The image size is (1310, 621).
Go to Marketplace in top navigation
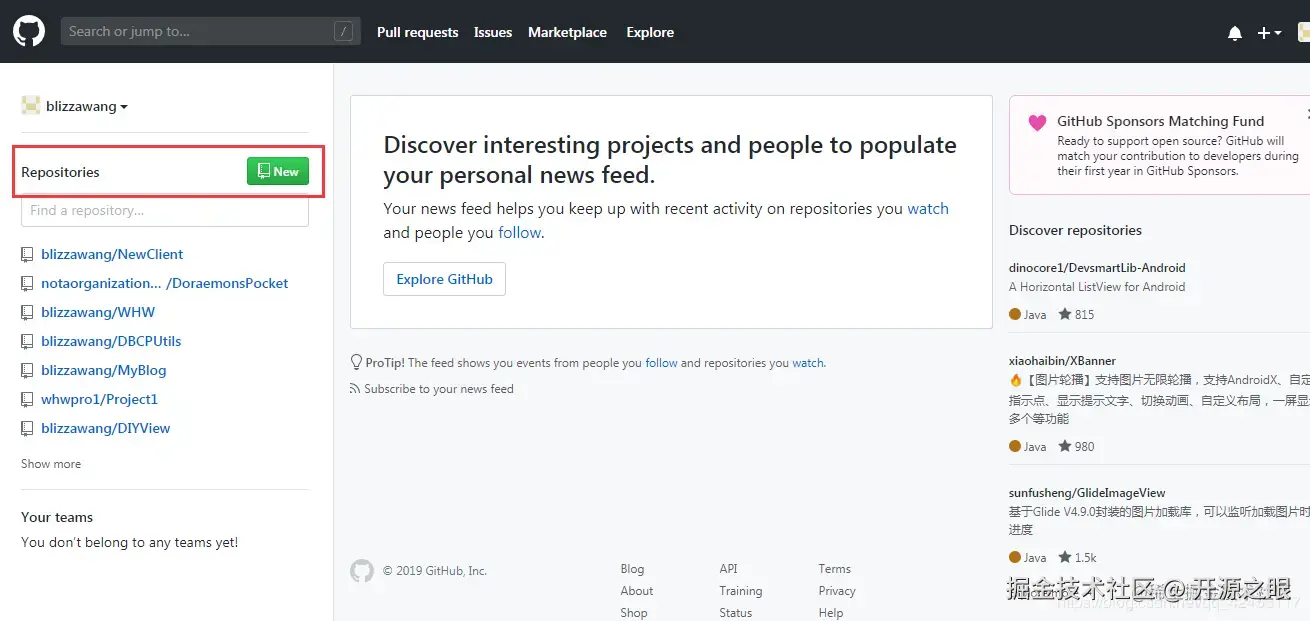[567, 32]
